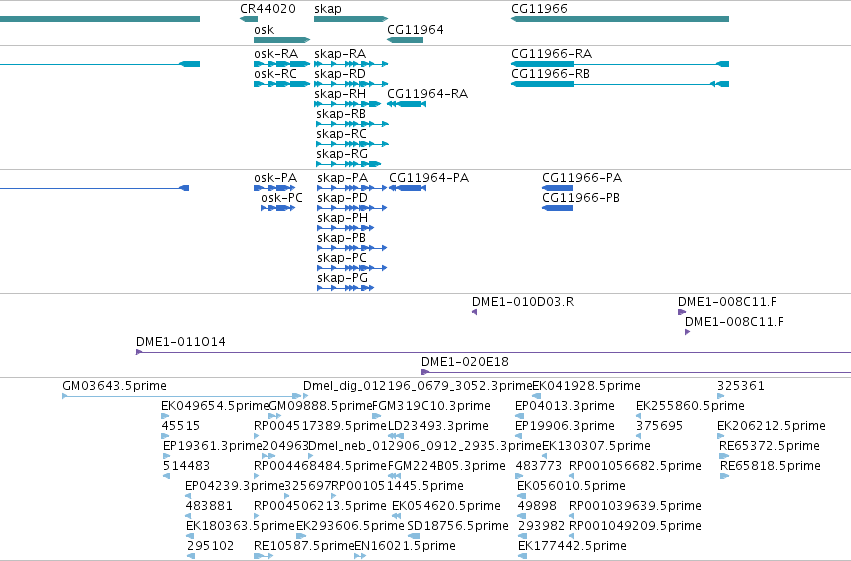Select transcript skap-RC
The image size is (851, 561).
click(x=352, y=144)
